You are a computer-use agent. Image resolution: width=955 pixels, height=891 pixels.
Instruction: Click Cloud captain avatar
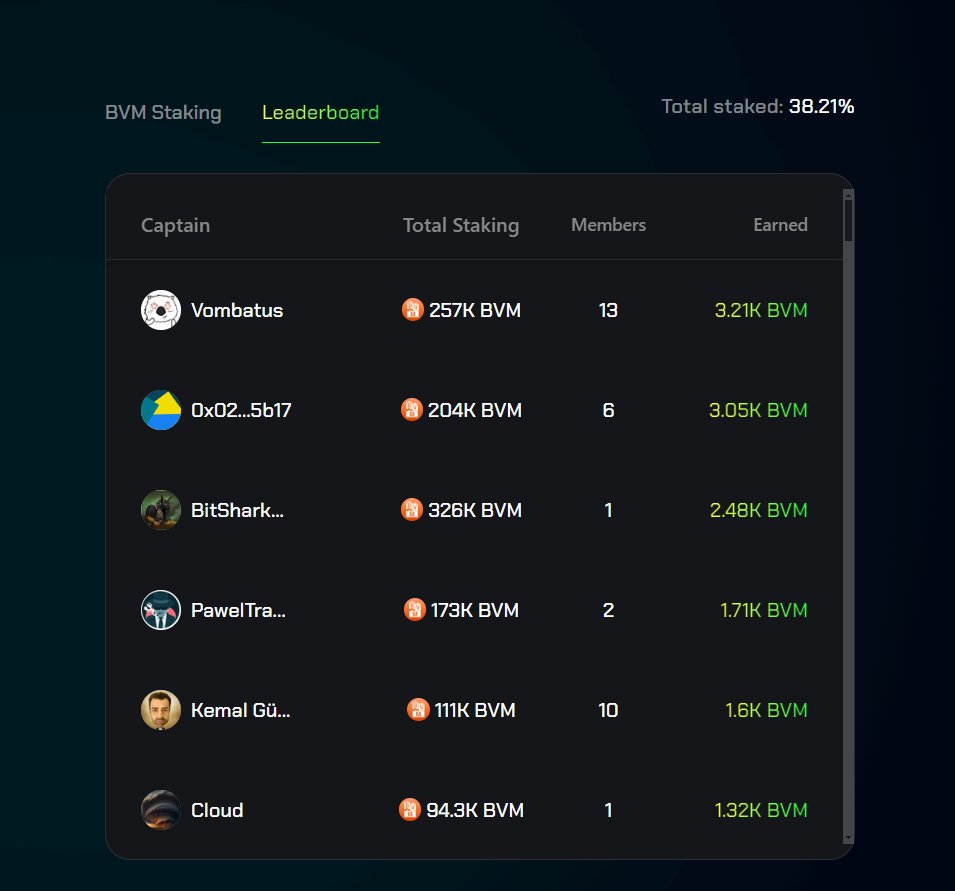[x=161, y=809]
